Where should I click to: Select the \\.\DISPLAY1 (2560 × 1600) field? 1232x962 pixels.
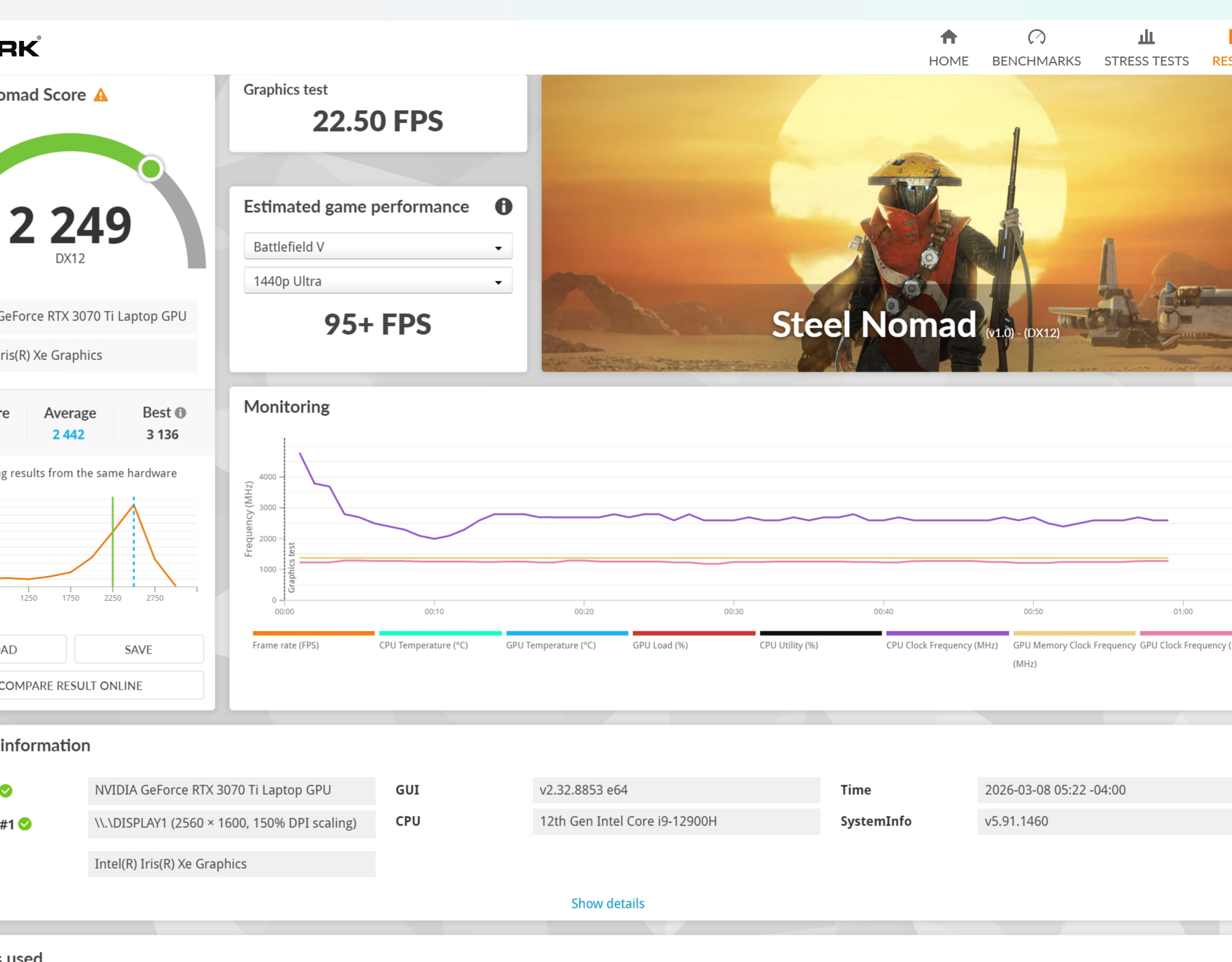pos(232,823)
